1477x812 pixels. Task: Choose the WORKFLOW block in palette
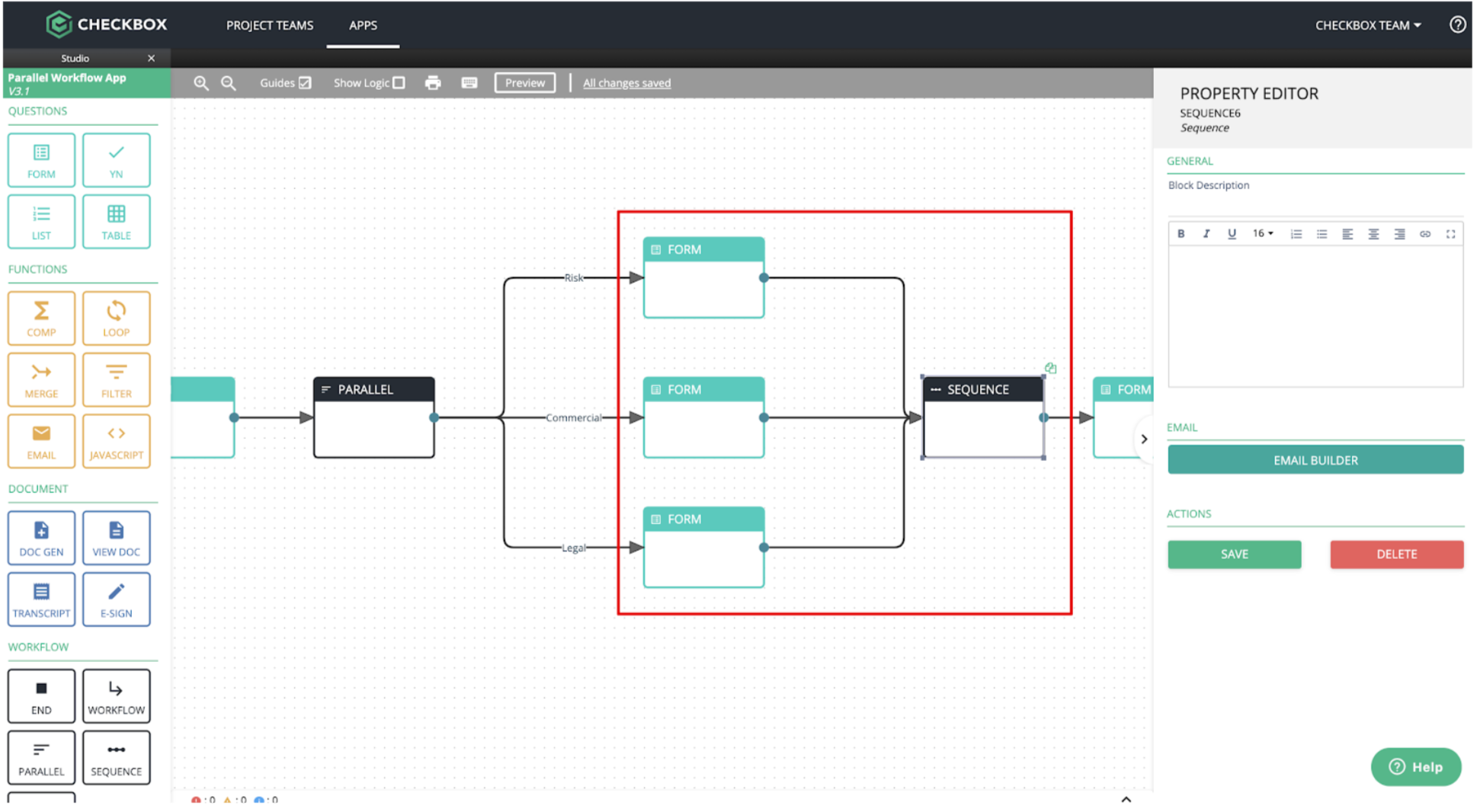point(116,697)
